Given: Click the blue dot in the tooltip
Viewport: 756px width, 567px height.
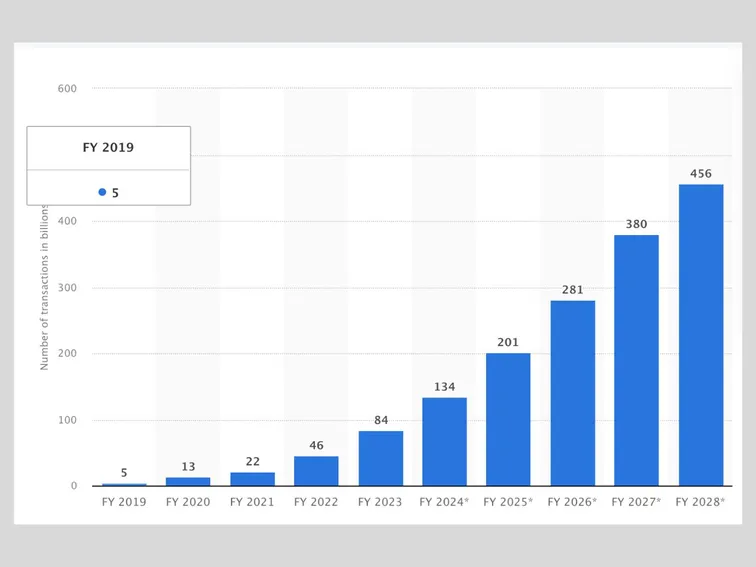Looking at the screenshot, I should click(x=102, y=192).
